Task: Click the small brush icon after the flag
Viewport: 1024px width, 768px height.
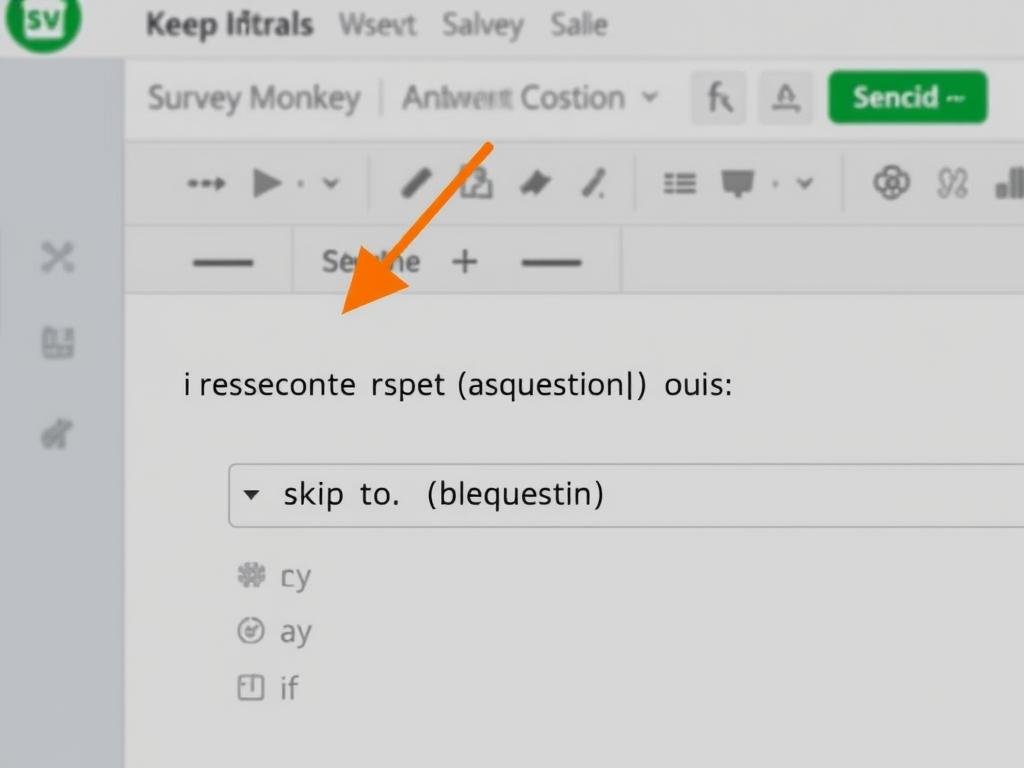Action: [x=593, y=182]
